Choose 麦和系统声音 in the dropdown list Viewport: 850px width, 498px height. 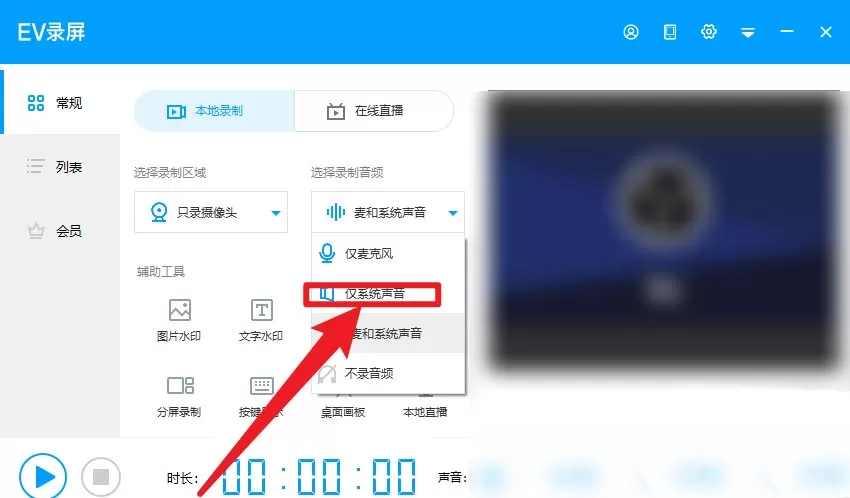coord(388,333)
